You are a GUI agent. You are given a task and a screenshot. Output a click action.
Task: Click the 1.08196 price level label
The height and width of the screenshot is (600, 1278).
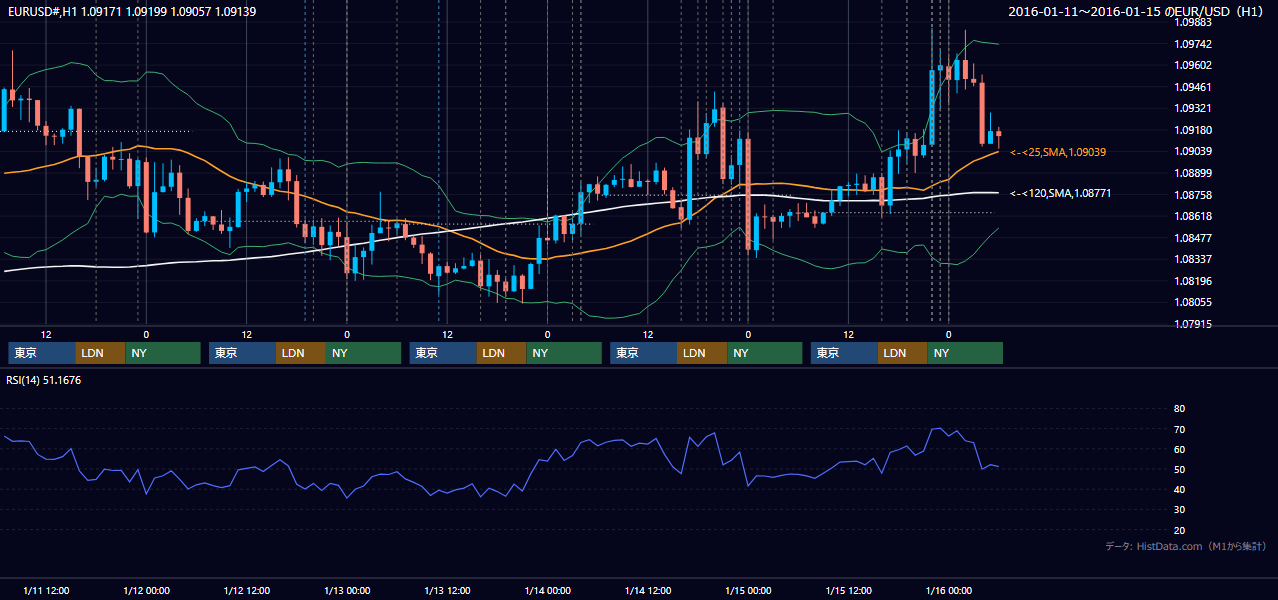tap(1194, 281)
